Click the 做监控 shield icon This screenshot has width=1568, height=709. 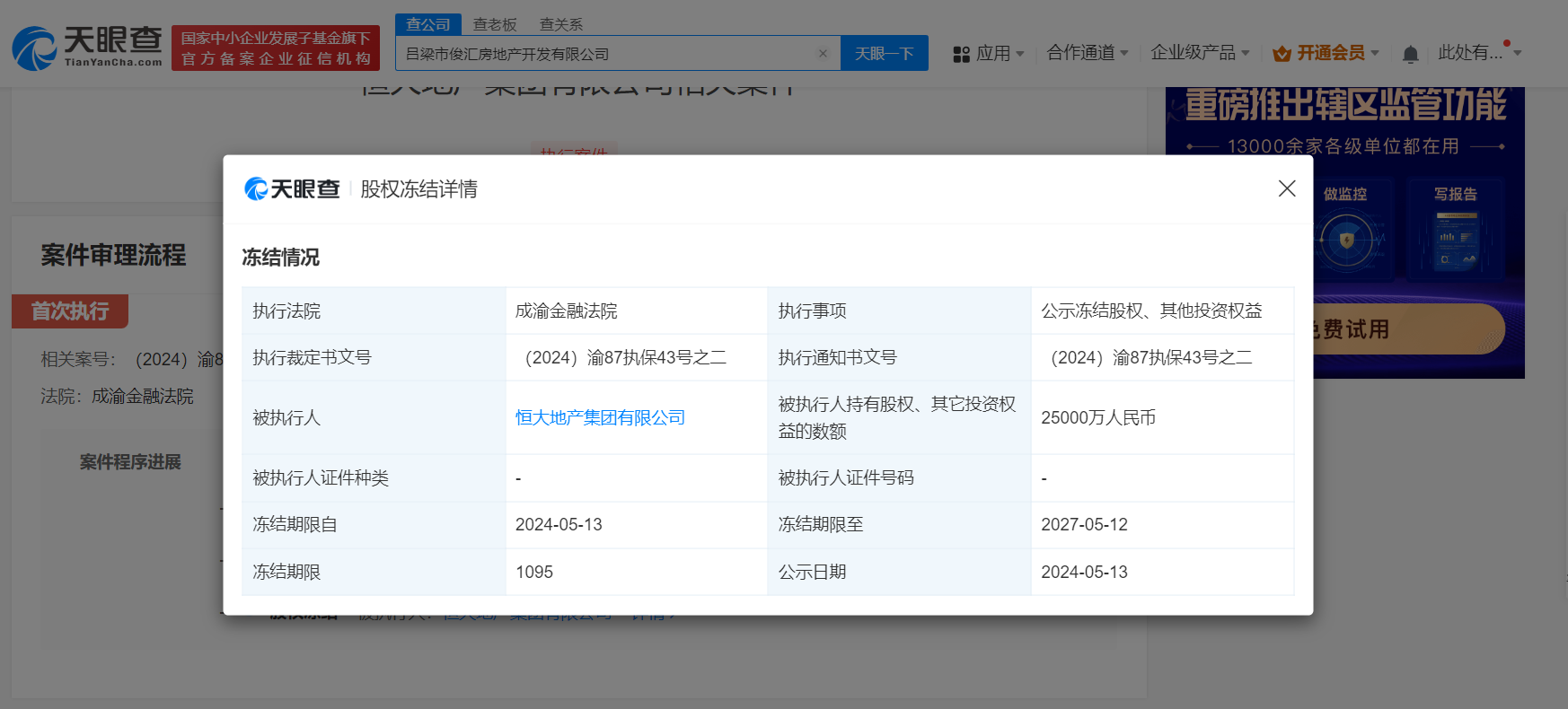click(1345, 241)
